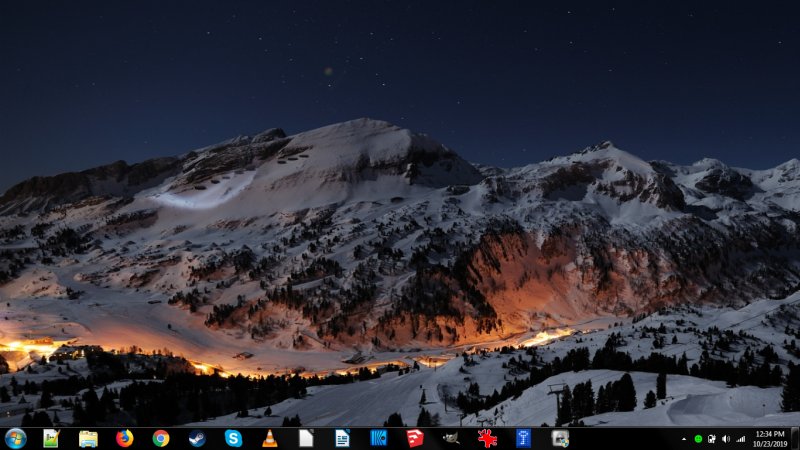Open Skype from the taskbar
Viewport: 800px width, 450px height.
click(x=233, y=438)
